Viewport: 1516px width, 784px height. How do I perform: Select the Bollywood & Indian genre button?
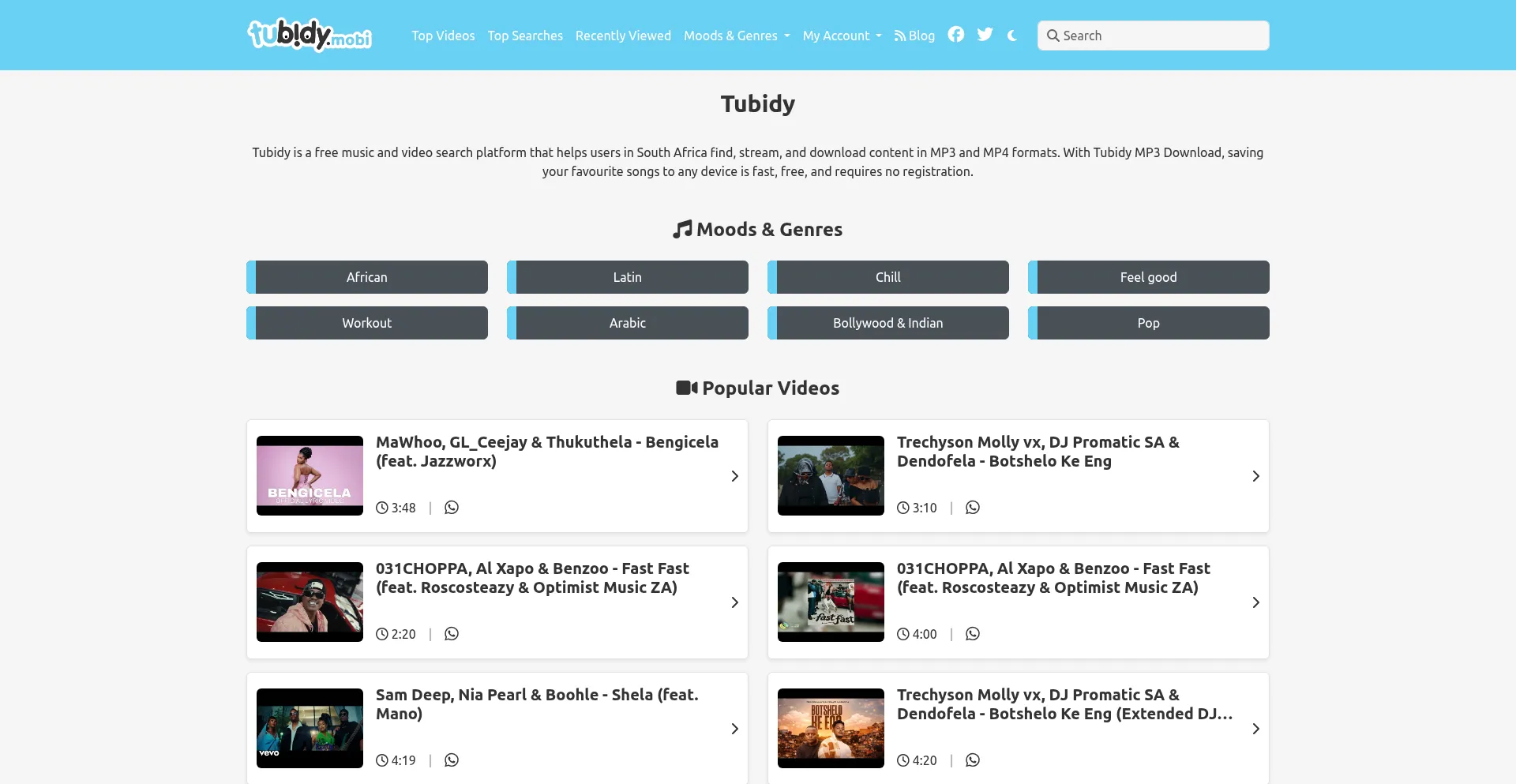pos(888,323)
